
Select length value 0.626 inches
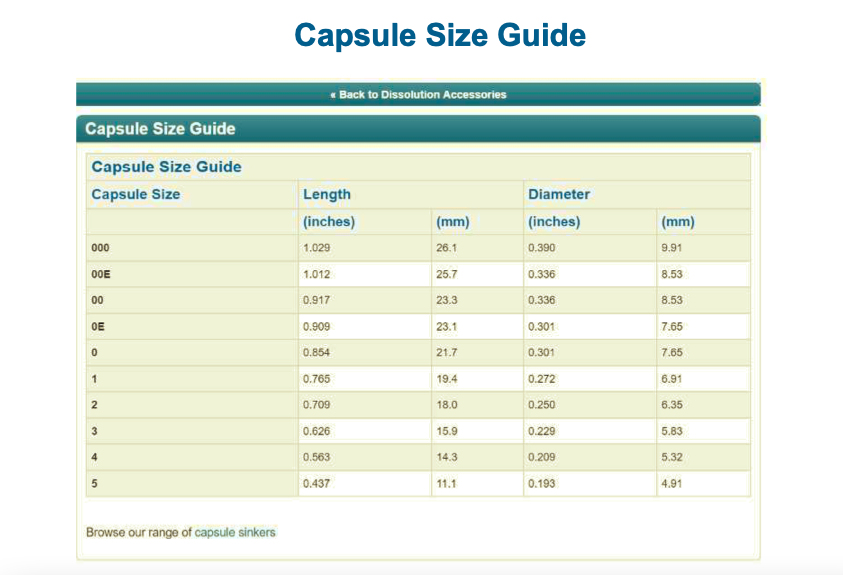pyautogui.click(x=316, y=431)
